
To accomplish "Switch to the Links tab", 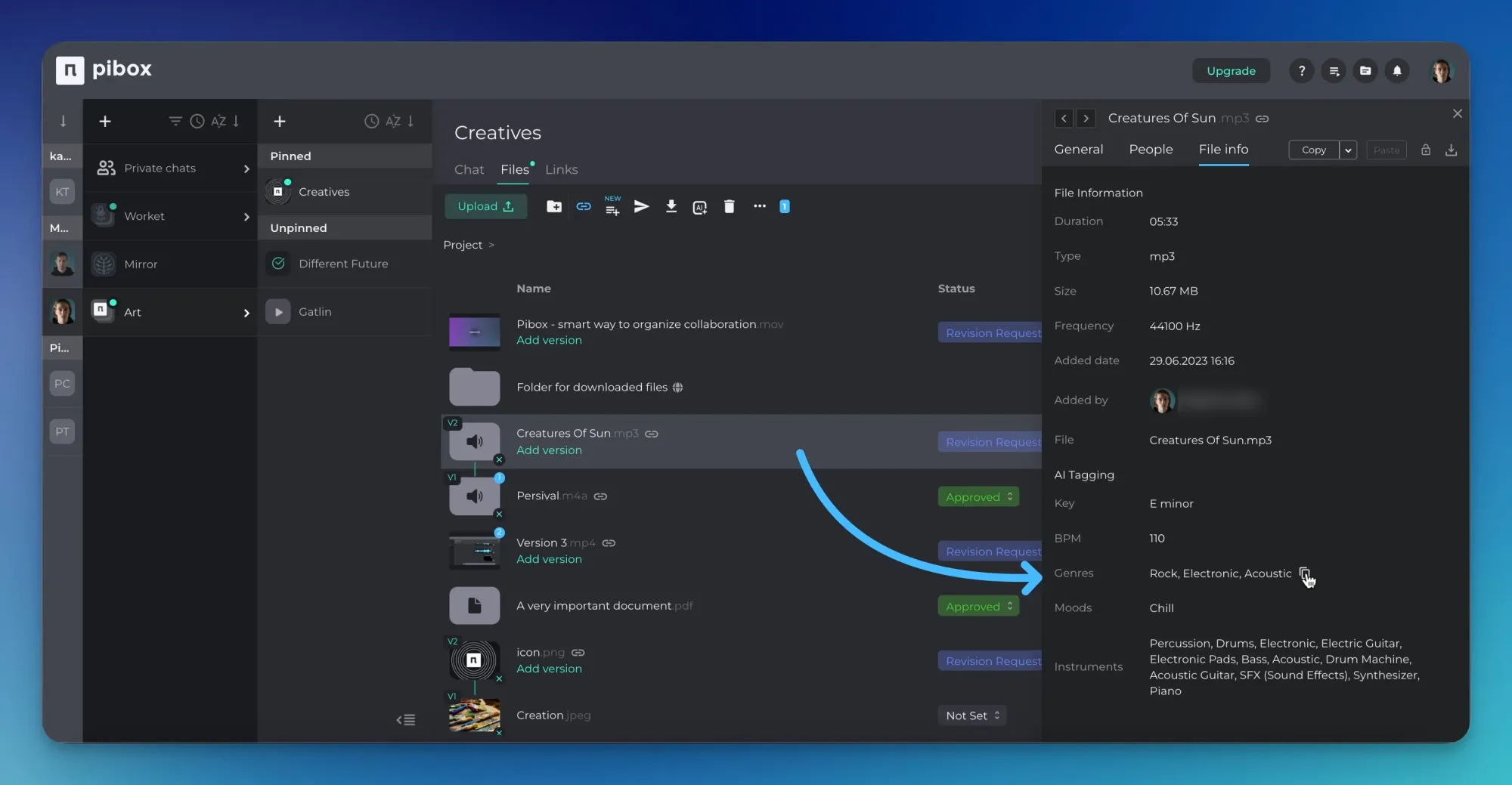I will point(561,169).
